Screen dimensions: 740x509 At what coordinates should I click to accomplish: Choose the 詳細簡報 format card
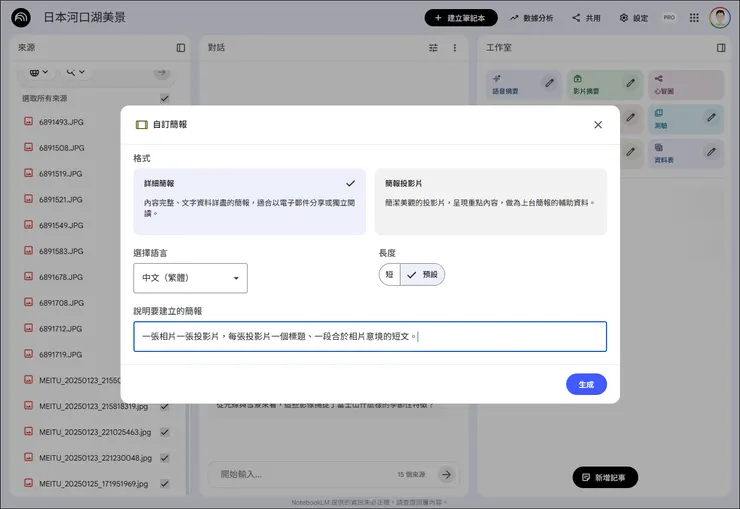pyautogui.click(x=250, y=201)
